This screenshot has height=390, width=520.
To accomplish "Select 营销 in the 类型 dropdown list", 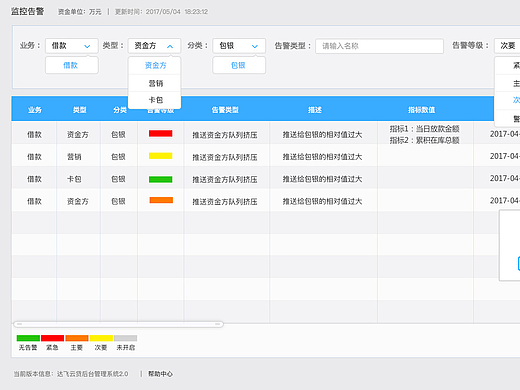I will click(155, 83).
